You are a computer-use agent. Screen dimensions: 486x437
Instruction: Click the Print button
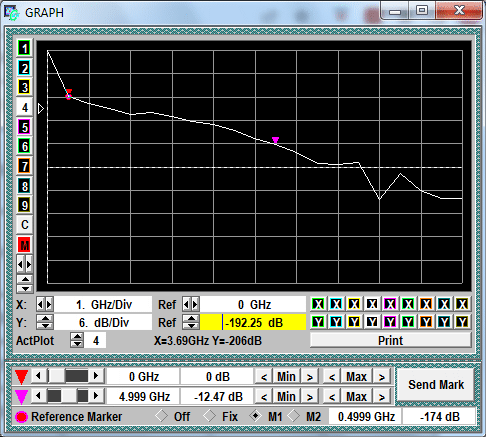[x=391, y=341]
